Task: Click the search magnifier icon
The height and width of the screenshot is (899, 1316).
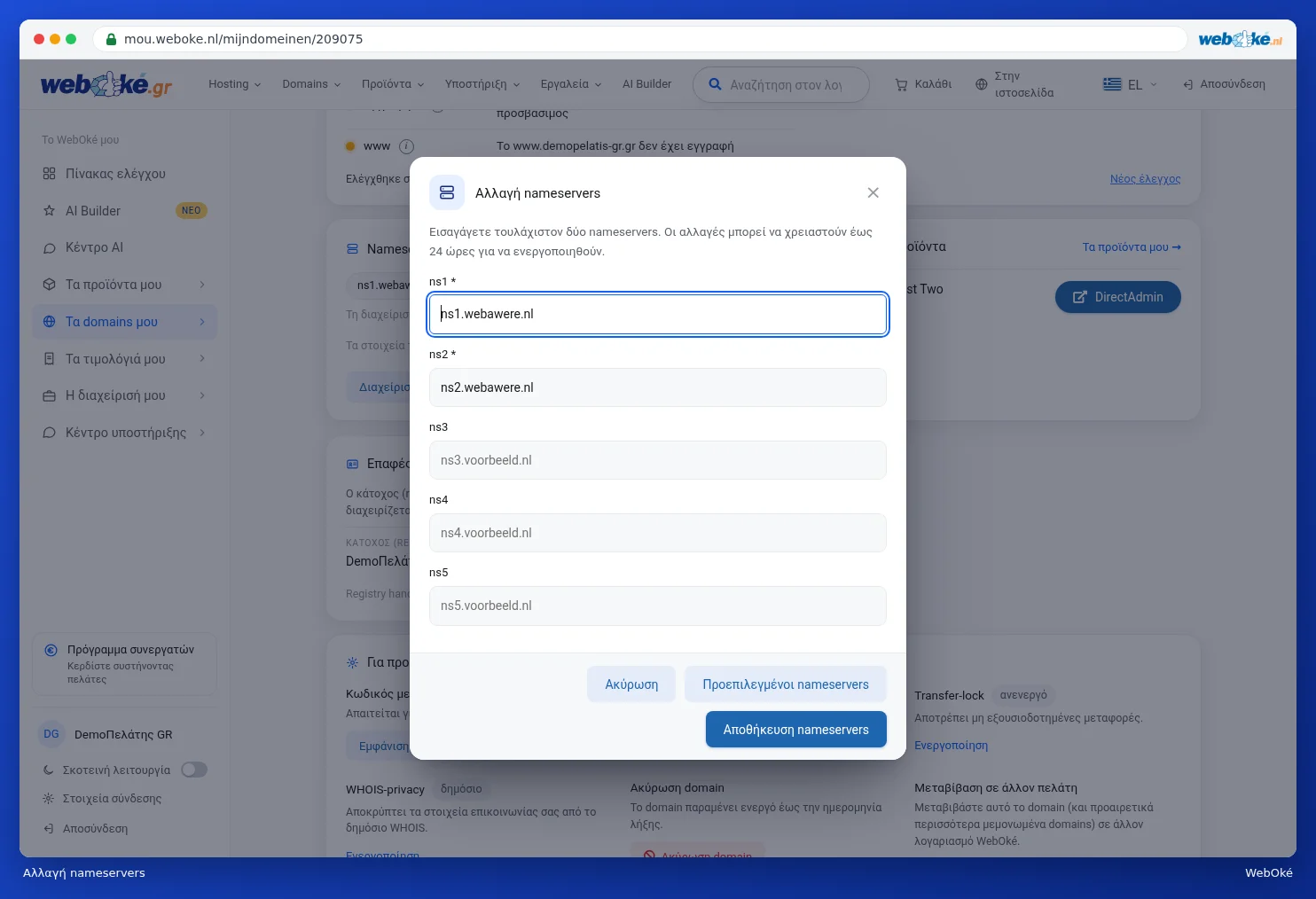Action: click(715, 85)
